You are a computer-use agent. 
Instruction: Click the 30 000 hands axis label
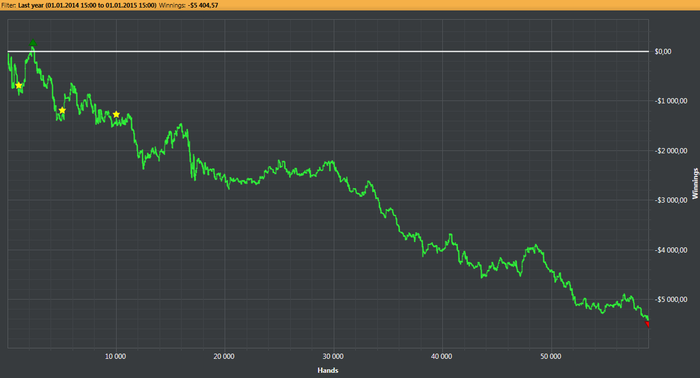(333, 356)
